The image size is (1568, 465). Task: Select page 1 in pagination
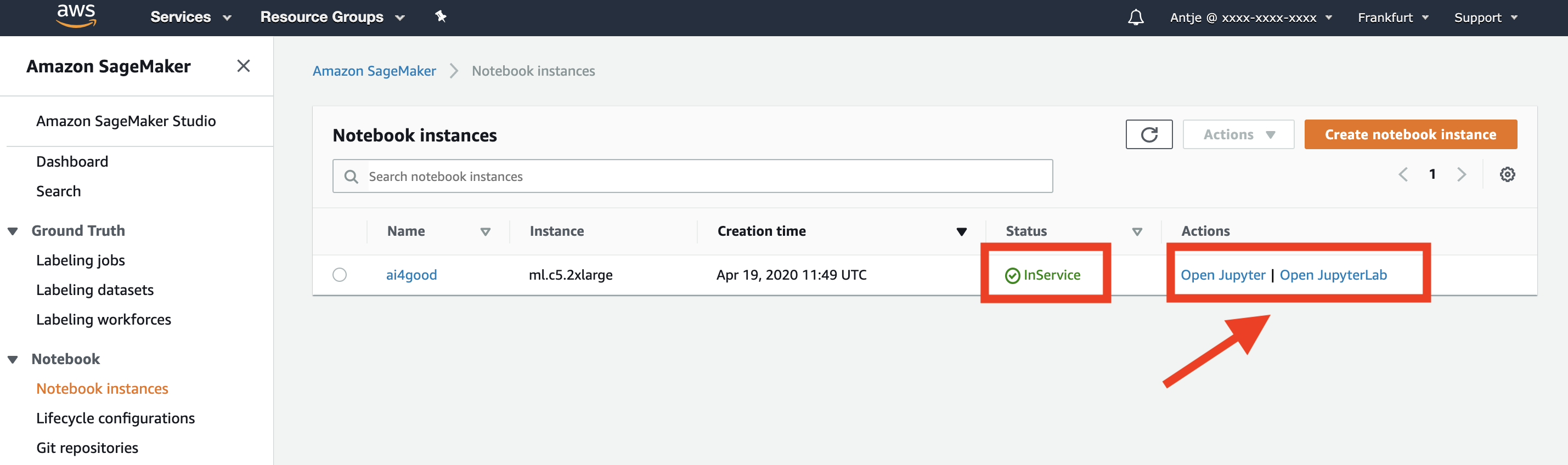[1432, 174]
